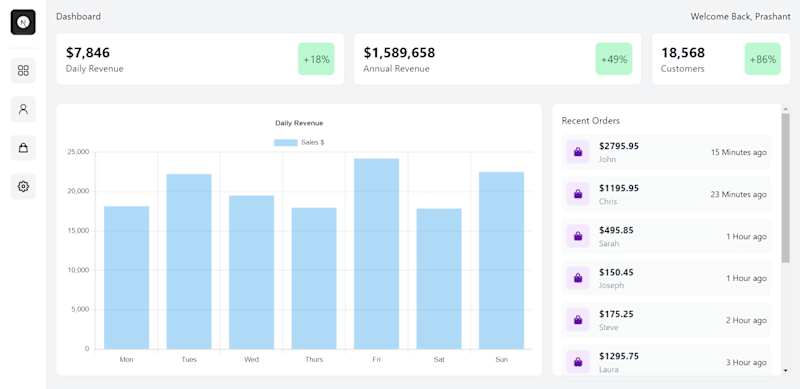This screenshot has height=389, width=800.
Task: Click the Annual Revenue label
Action: pyautogui.click(x=396, y=68)
